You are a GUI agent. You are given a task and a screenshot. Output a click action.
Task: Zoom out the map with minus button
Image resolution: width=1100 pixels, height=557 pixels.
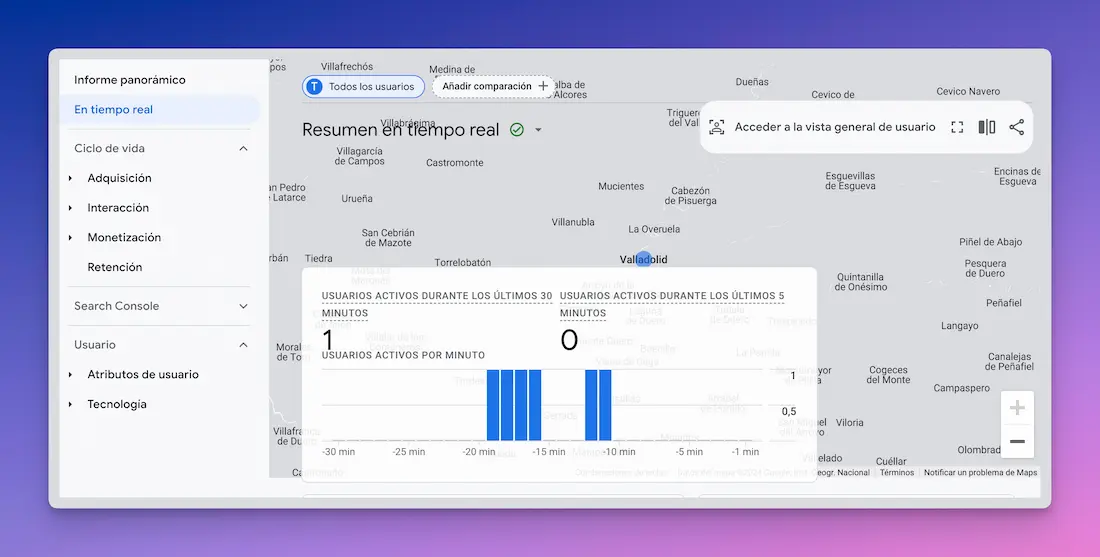[1017, 441]
